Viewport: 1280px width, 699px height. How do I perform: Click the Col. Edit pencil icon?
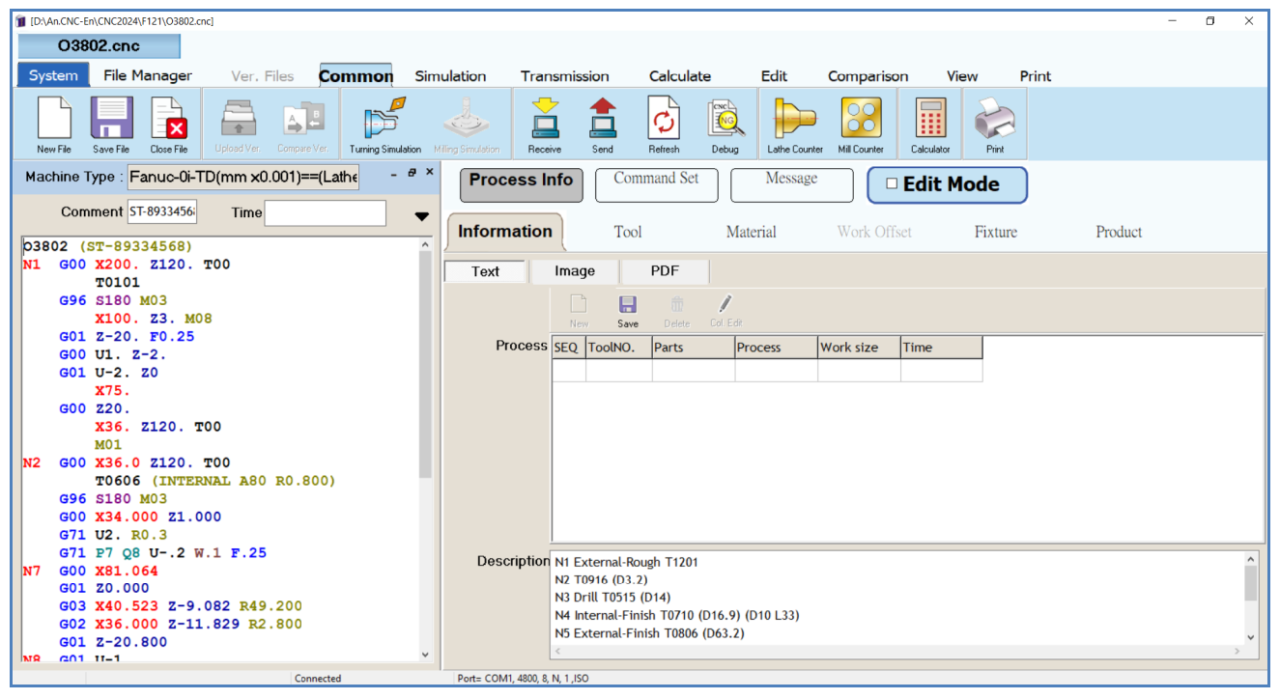[725, 311]
